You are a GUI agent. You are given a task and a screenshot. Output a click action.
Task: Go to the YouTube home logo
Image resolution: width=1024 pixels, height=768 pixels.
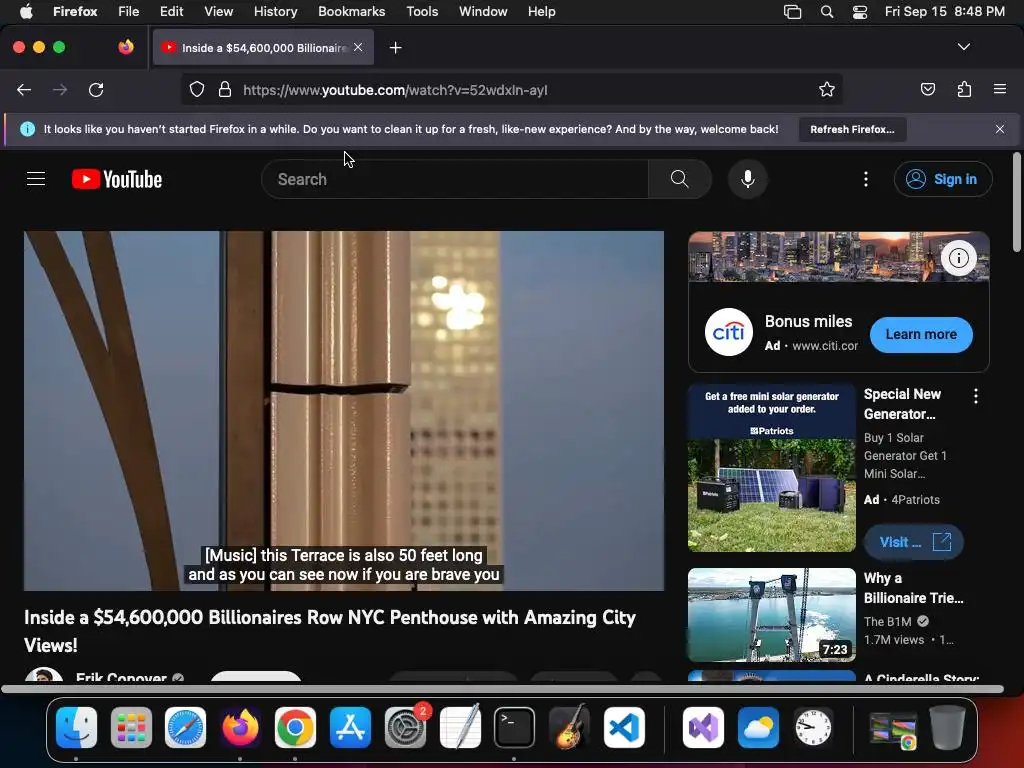pyautogui.click(x=117, y=179)
